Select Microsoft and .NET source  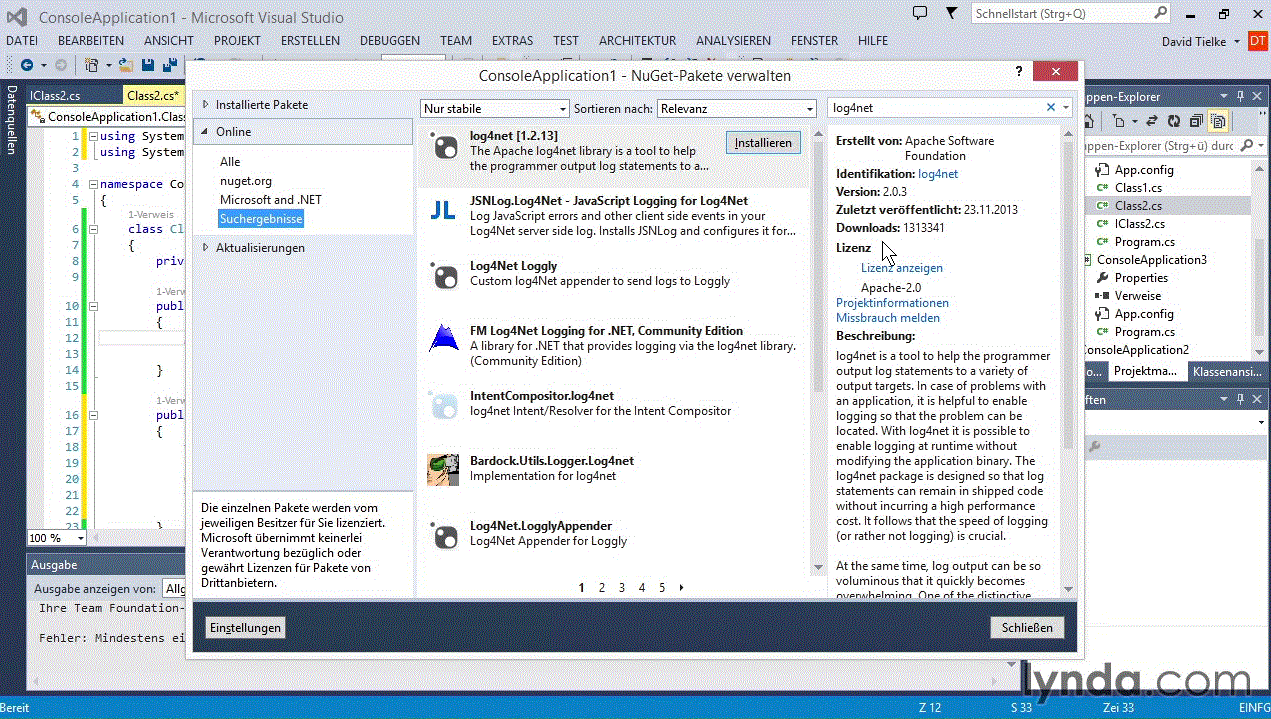(x=271, y=200)
